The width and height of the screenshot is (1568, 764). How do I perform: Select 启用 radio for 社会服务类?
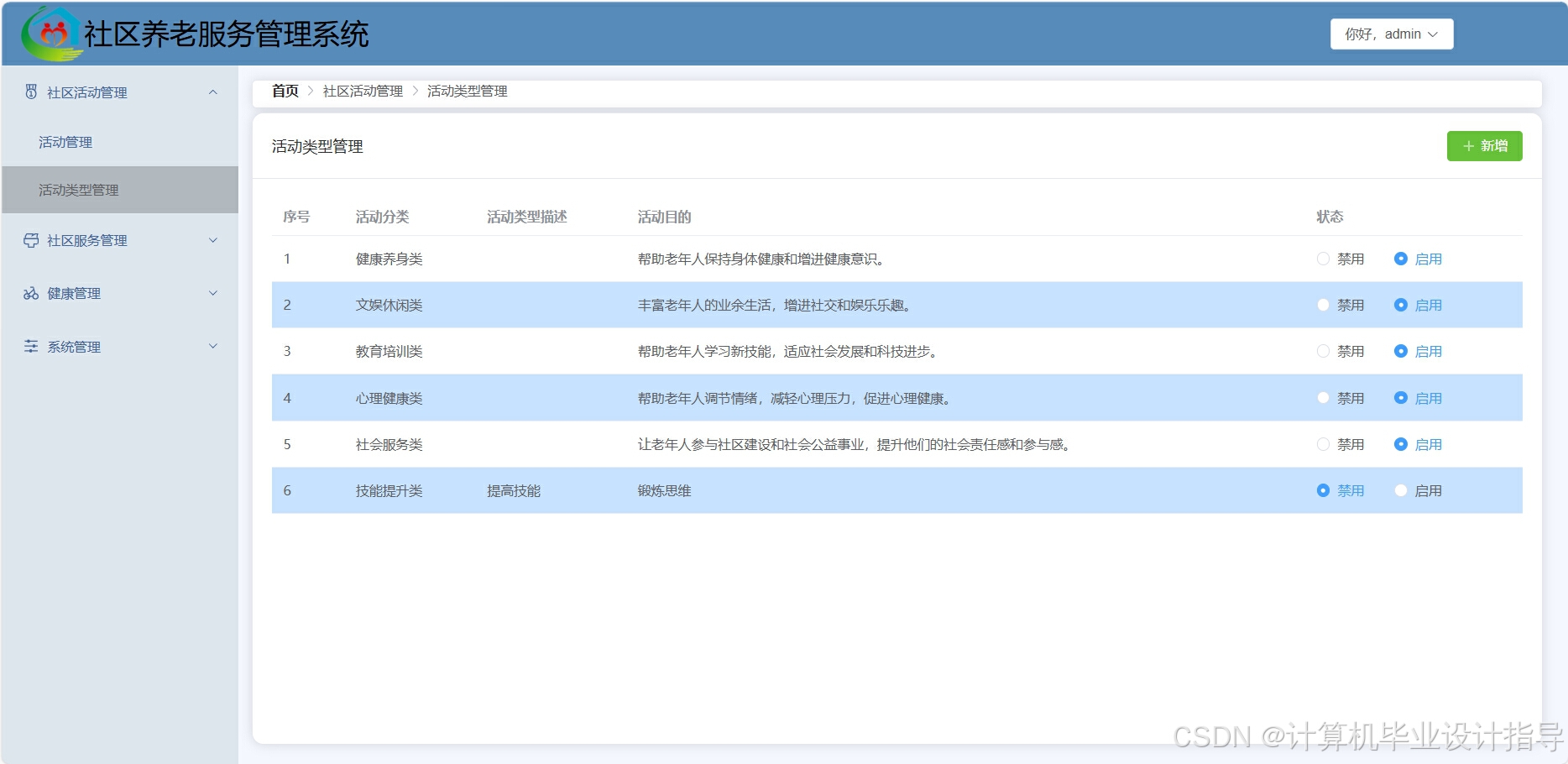(x=1400, y=444)
